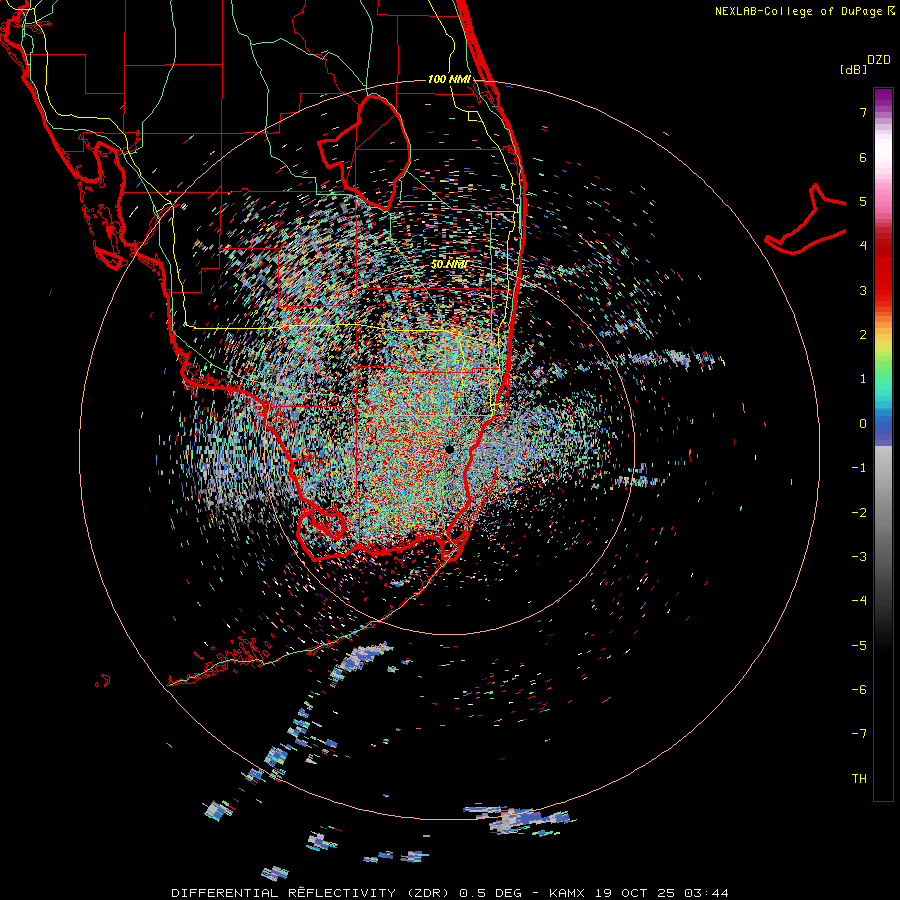The height and width of the screenshot is (900, 900).
Task: Click the 50 NMI range ring label
Action: point(449,264)
